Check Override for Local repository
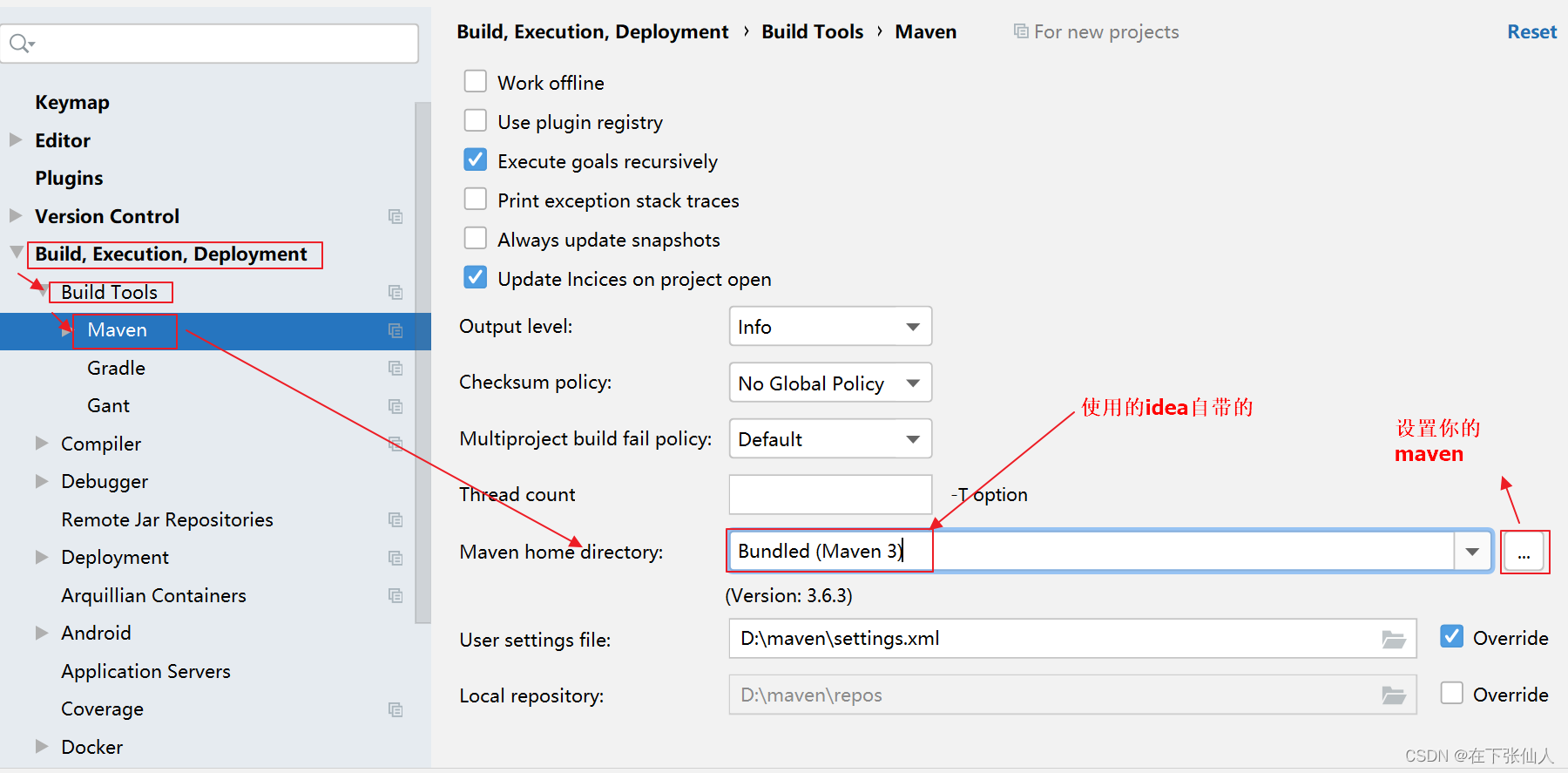1568x773 pixels. (1451, 693)
